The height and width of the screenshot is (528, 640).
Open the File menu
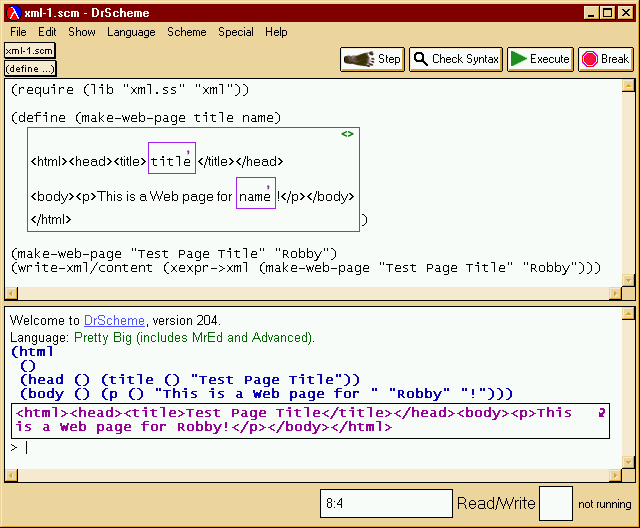tap(18, 32)
